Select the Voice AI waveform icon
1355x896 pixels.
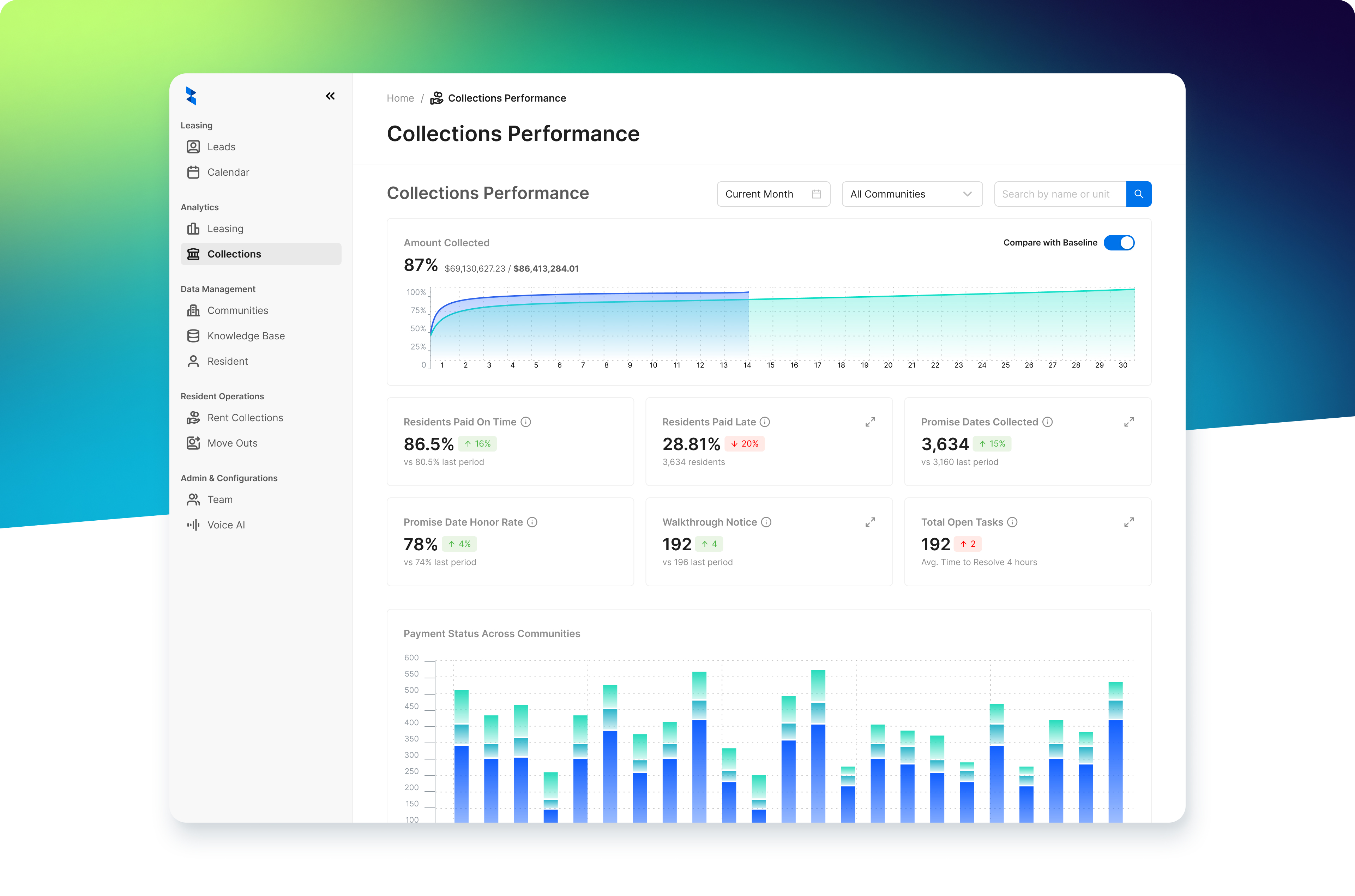(194, 525)
